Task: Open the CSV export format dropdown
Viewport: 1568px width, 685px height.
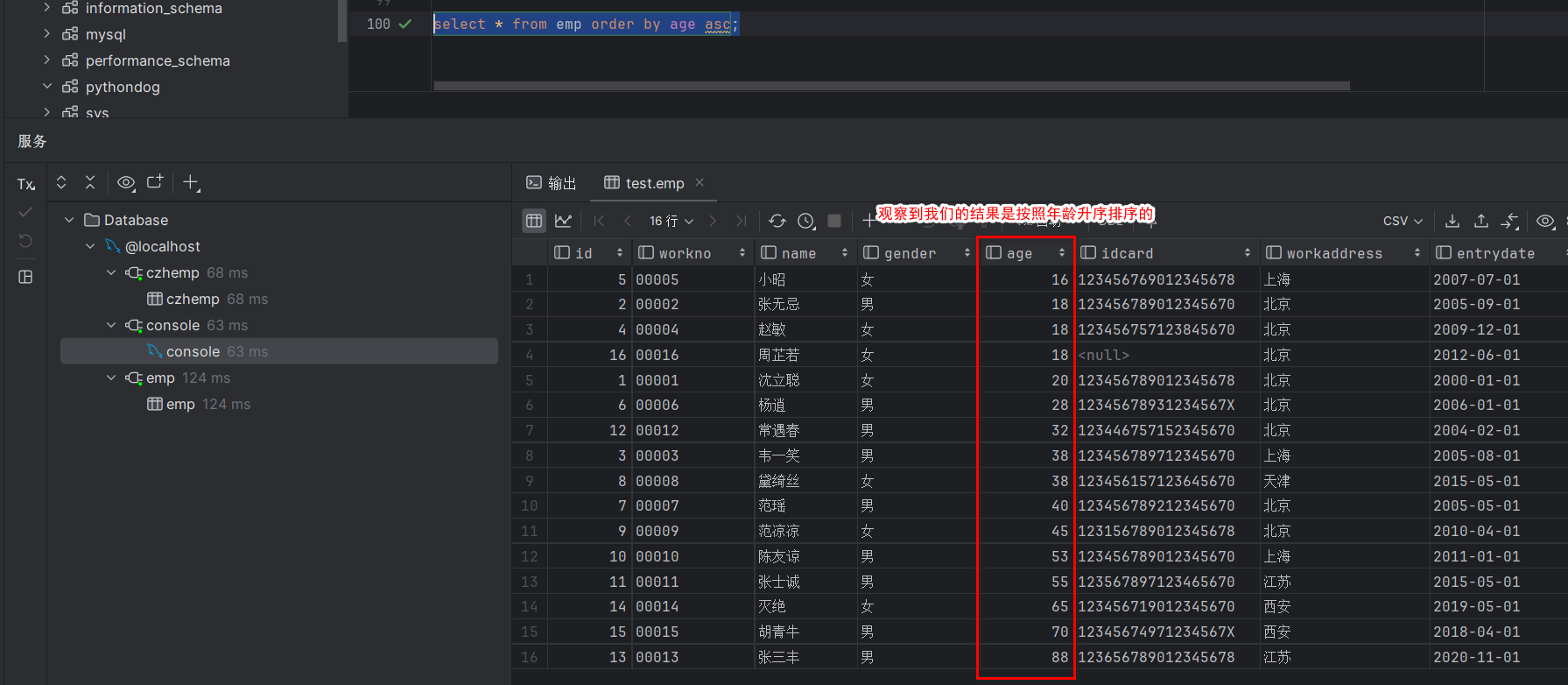Action: (1403, 221)
